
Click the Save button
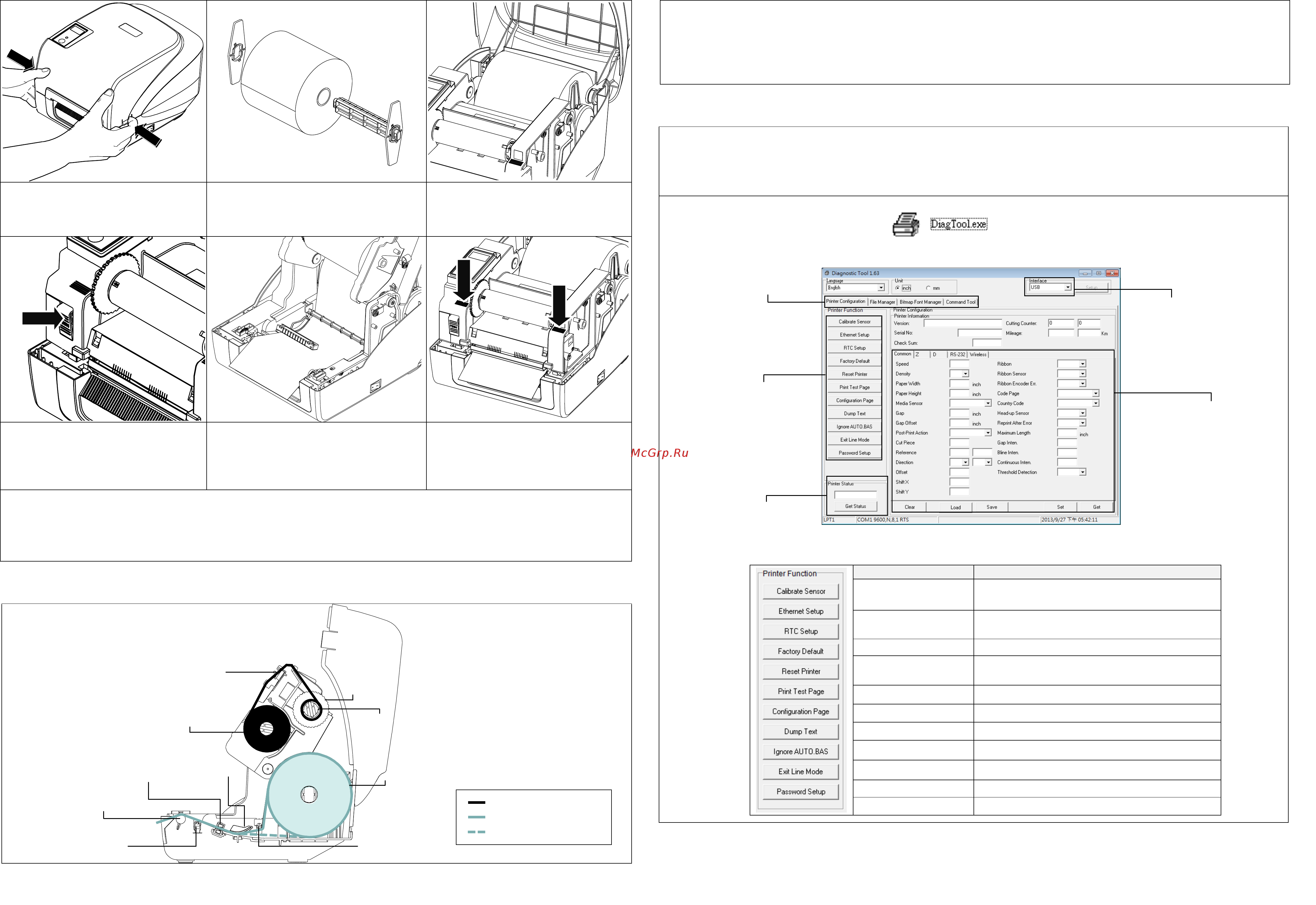coord(992,508)
